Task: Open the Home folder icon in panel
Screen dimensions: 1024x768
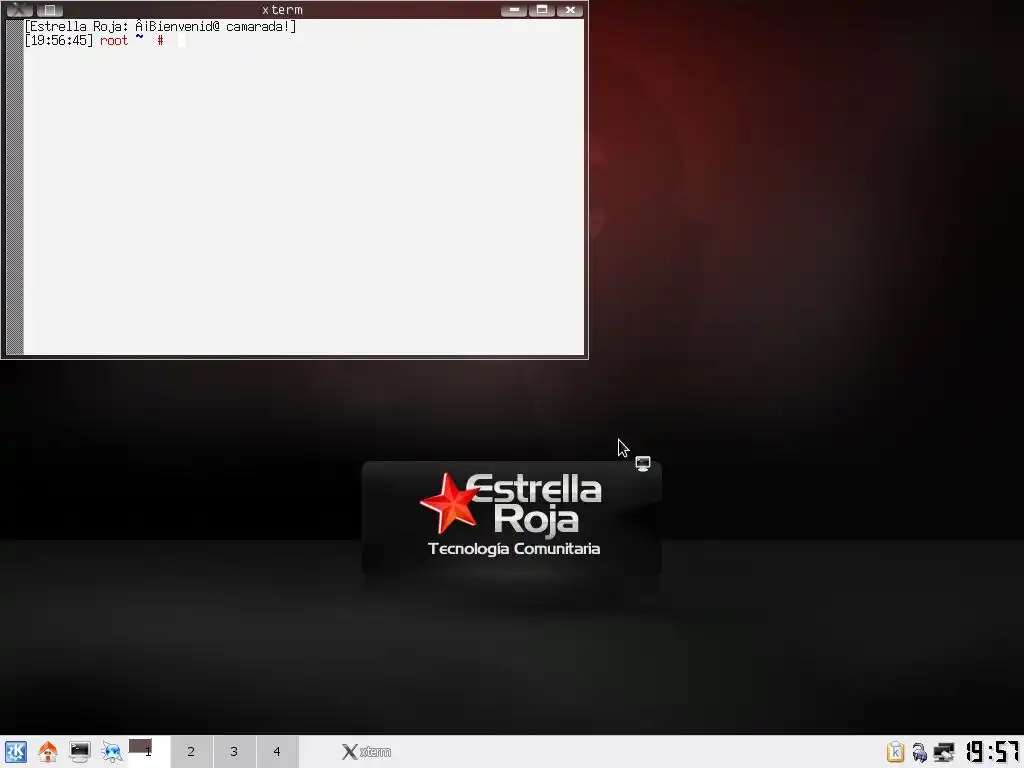Action: (48, 752)
